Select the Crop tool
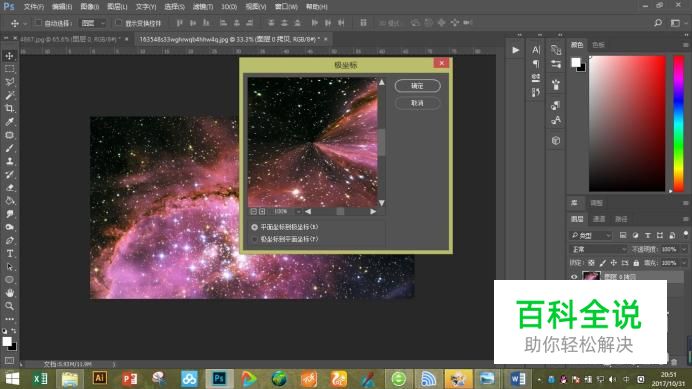The image size is (692, 389). (9, 109)
